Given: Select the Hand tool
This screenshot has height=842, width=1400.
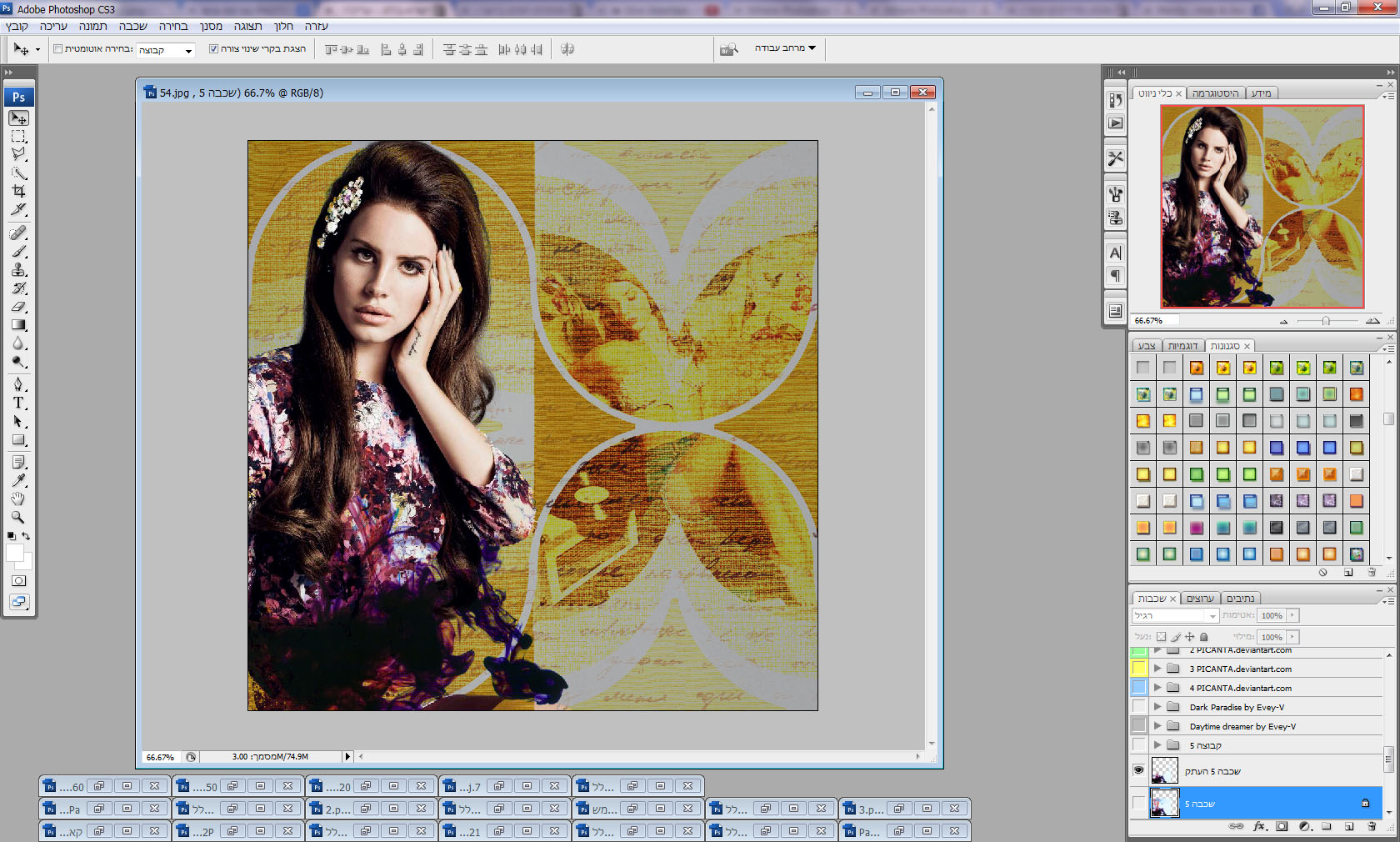Looking at the screenshot, I should pos(18,499).
